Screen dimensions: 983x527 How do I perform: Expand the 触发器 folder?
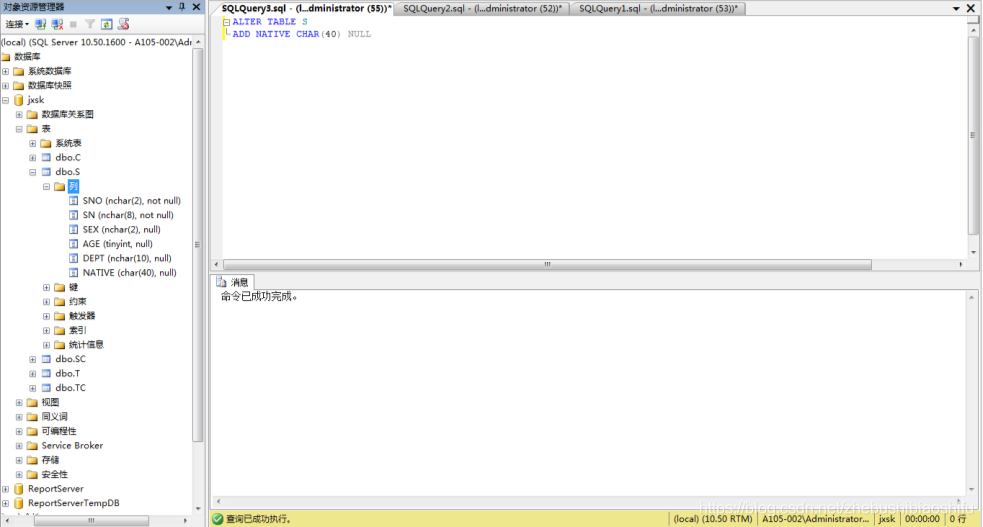[47, 316]
